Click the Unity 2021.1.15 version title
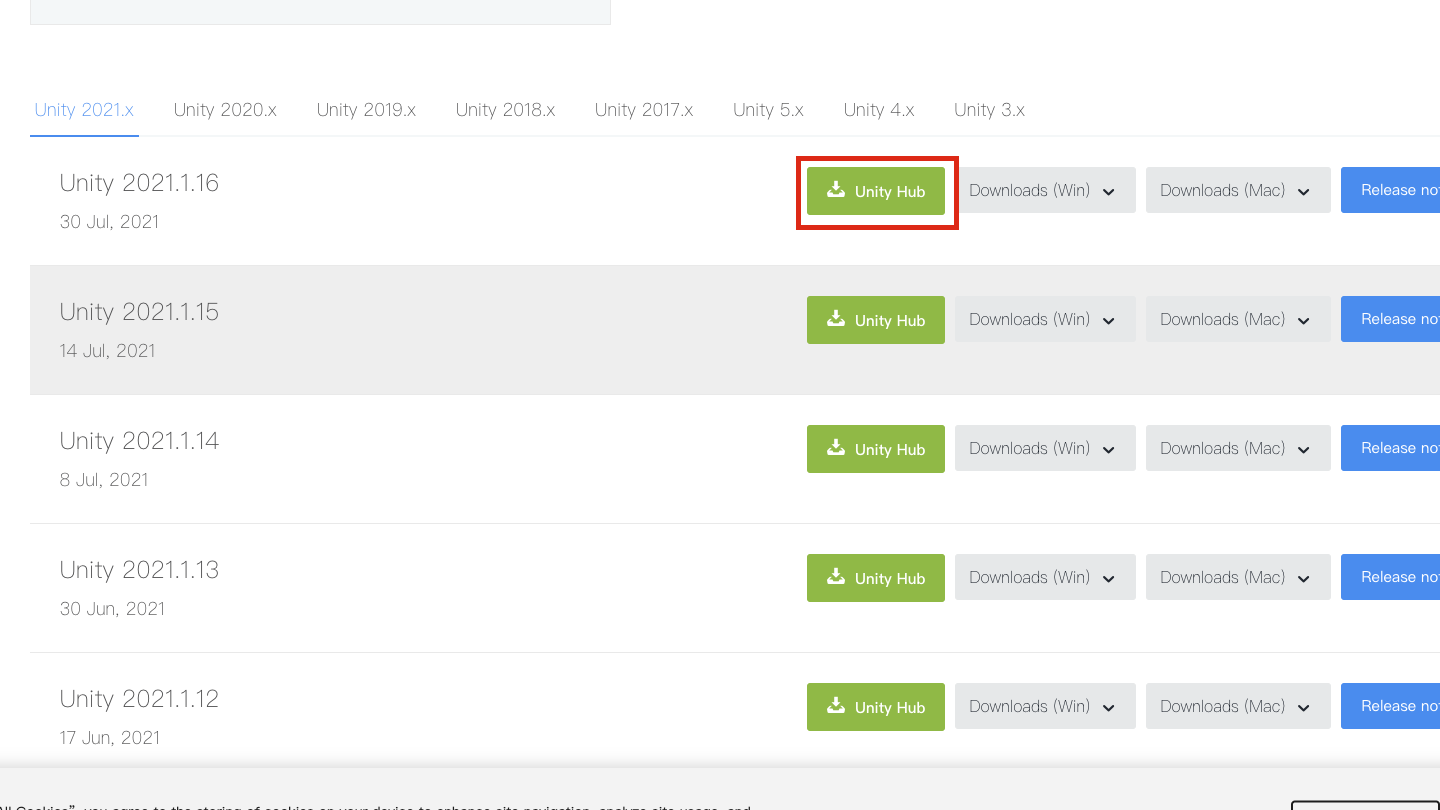The height and width of the screenshot is (810, 1440). coord(139,312)
